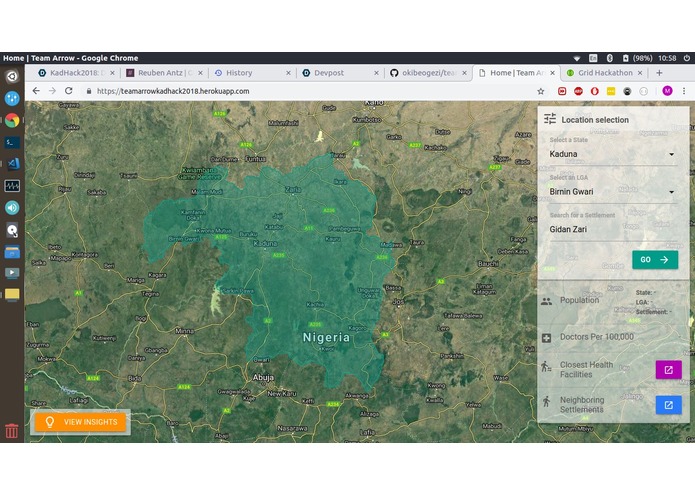Bookmark this page with star
This screenshot has width=695, height=494.
pos(541,91)
